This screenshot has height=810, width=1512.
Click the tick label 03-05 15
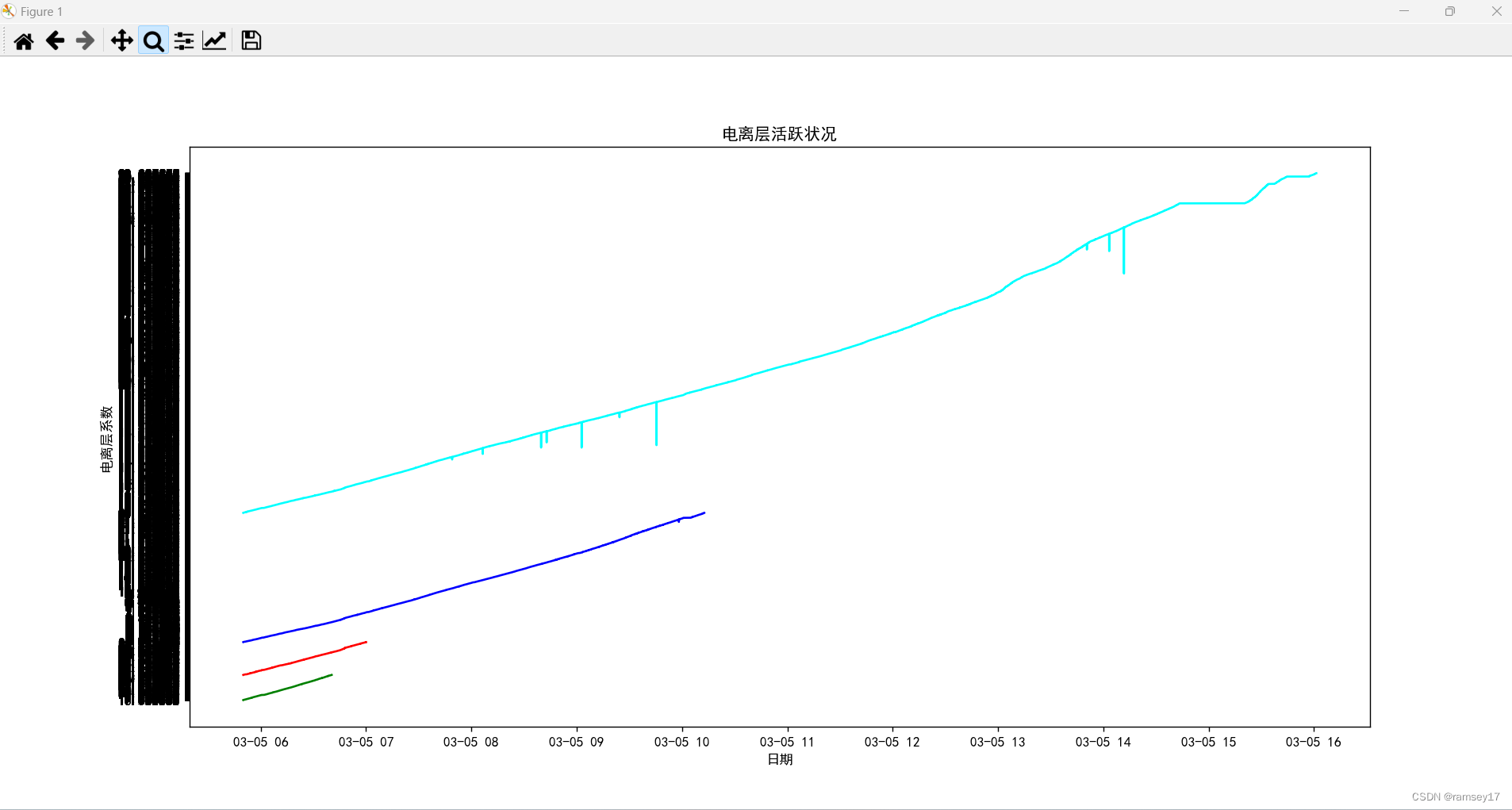(x=1209, y=742)
